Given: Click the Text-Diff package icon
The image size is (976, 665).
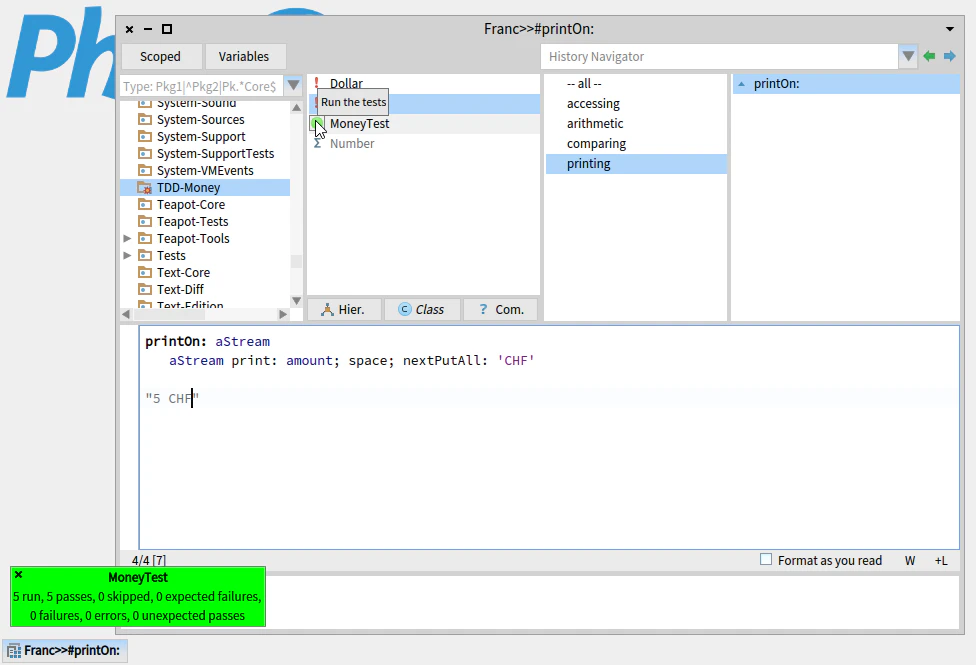Looking at the screenshot, I should (144, 290).
